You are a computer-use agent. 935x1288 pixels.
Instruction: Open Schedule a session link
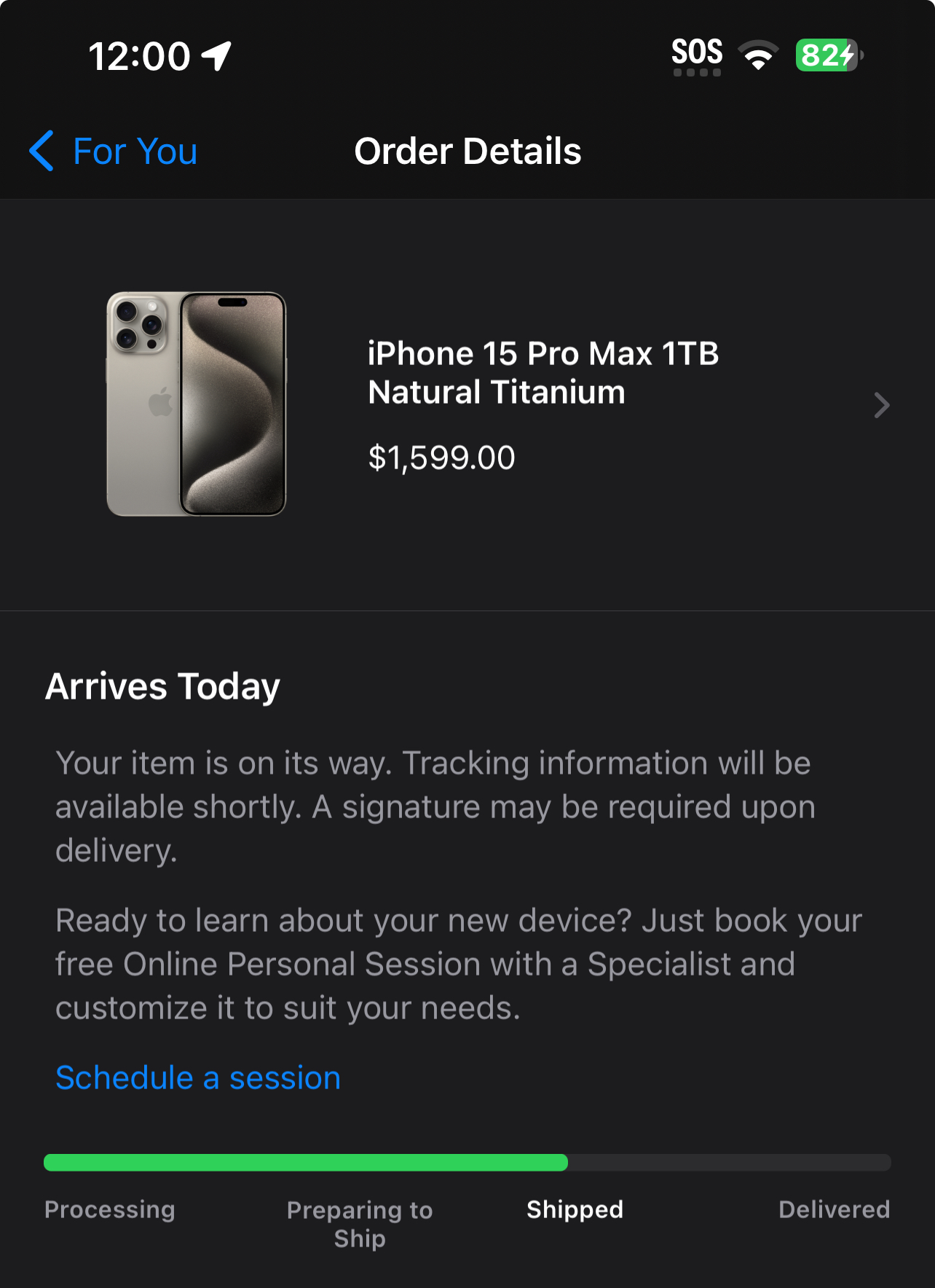198,1077
